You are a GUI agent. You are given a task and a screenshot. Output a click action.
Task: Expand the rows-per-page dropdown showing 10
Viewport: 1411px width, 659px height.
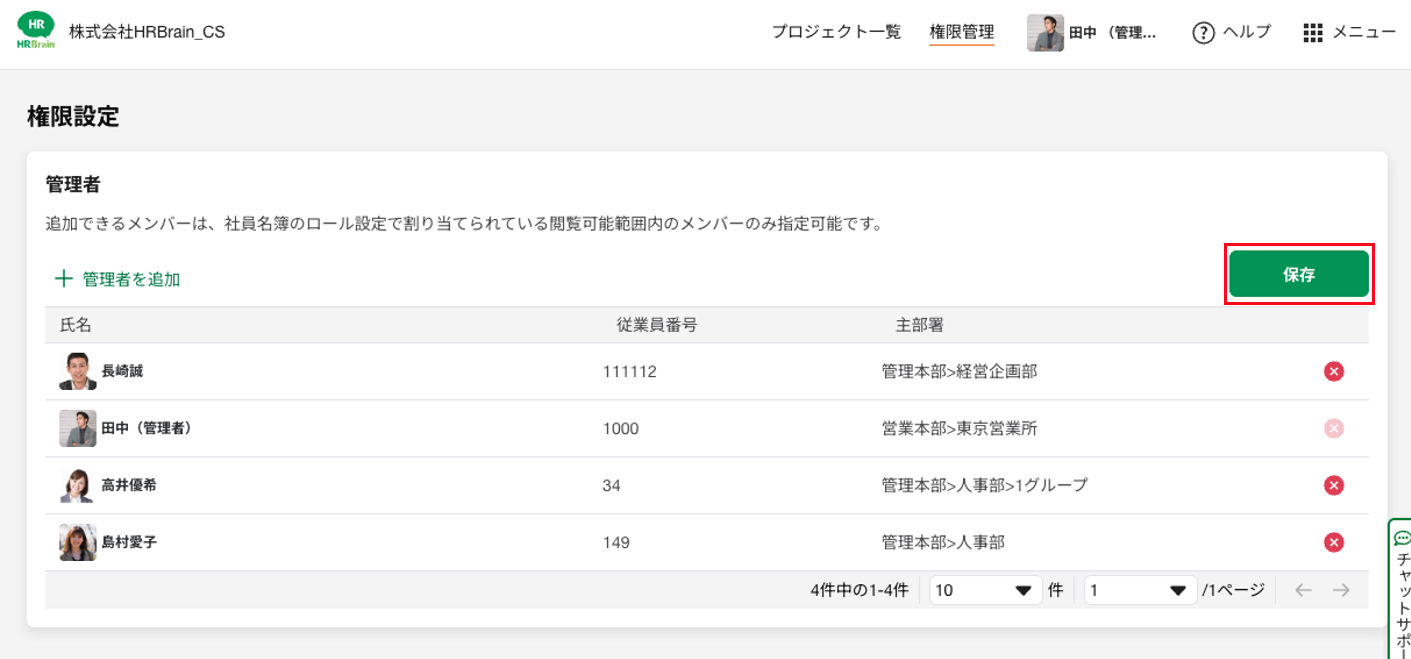point(985,590)
